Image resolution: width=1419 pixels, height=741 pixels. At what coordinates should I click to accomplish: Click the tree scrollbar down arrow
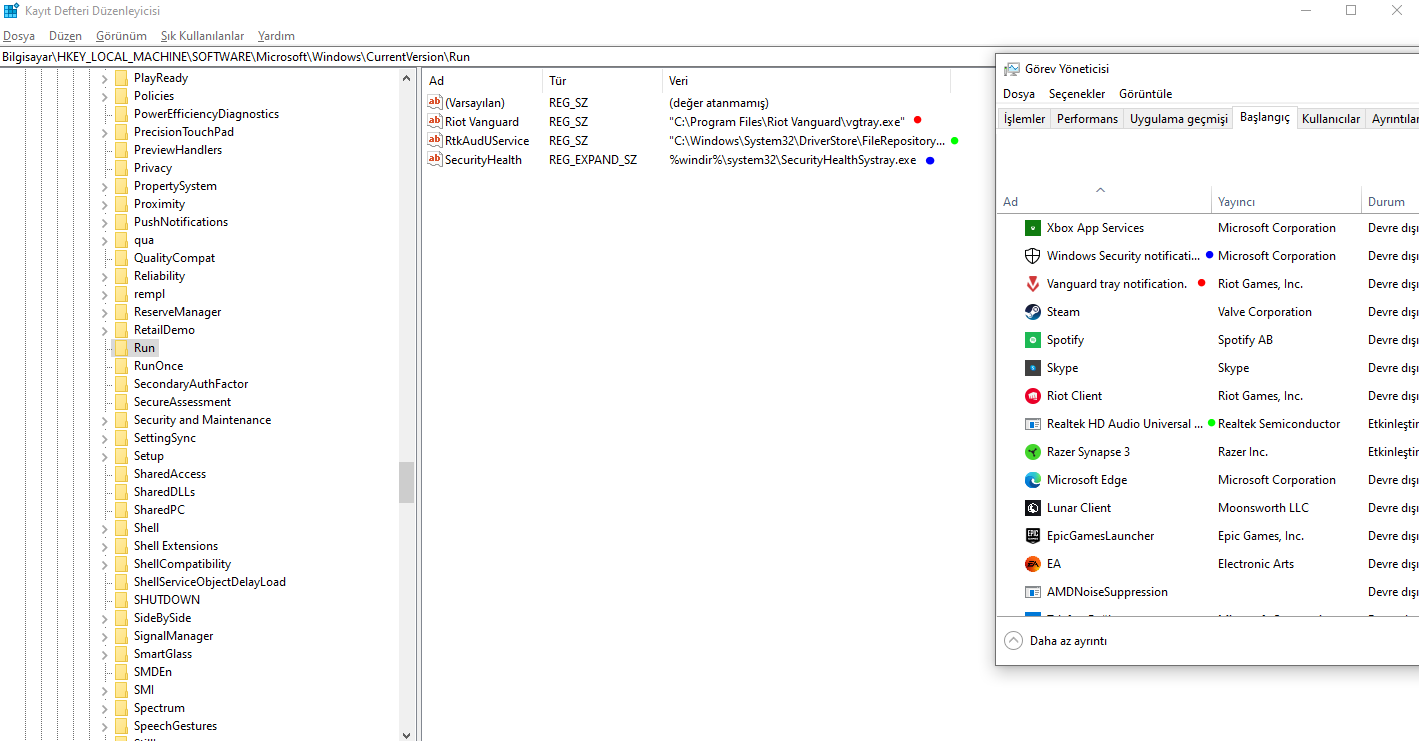pos(406,734)
